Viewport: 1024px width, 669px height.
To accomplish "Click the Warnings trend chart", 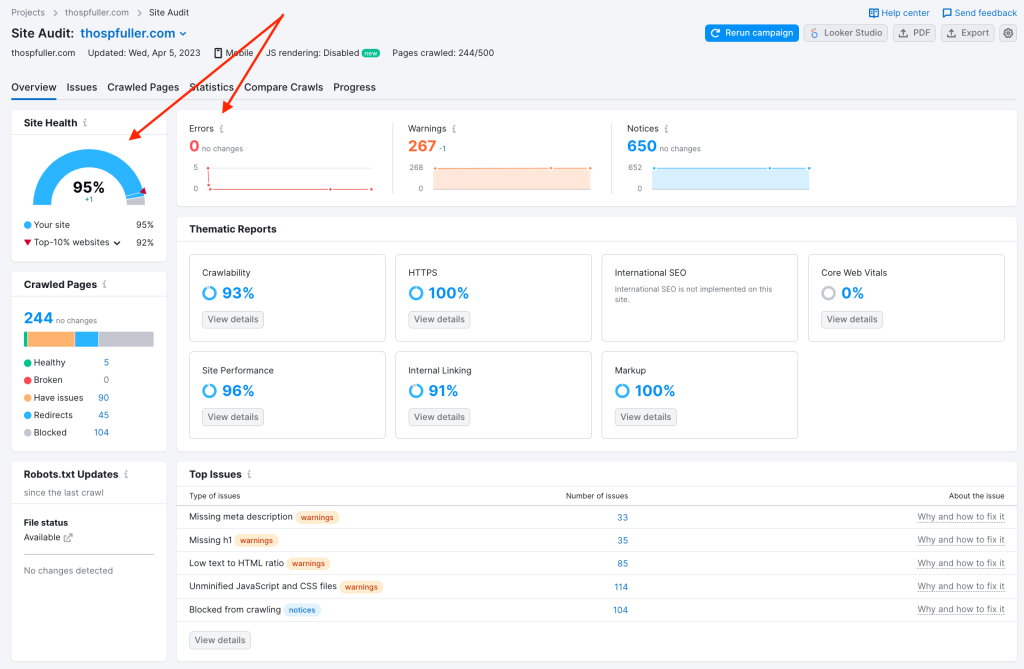I will pyautogui.click(x=511, y=178).
